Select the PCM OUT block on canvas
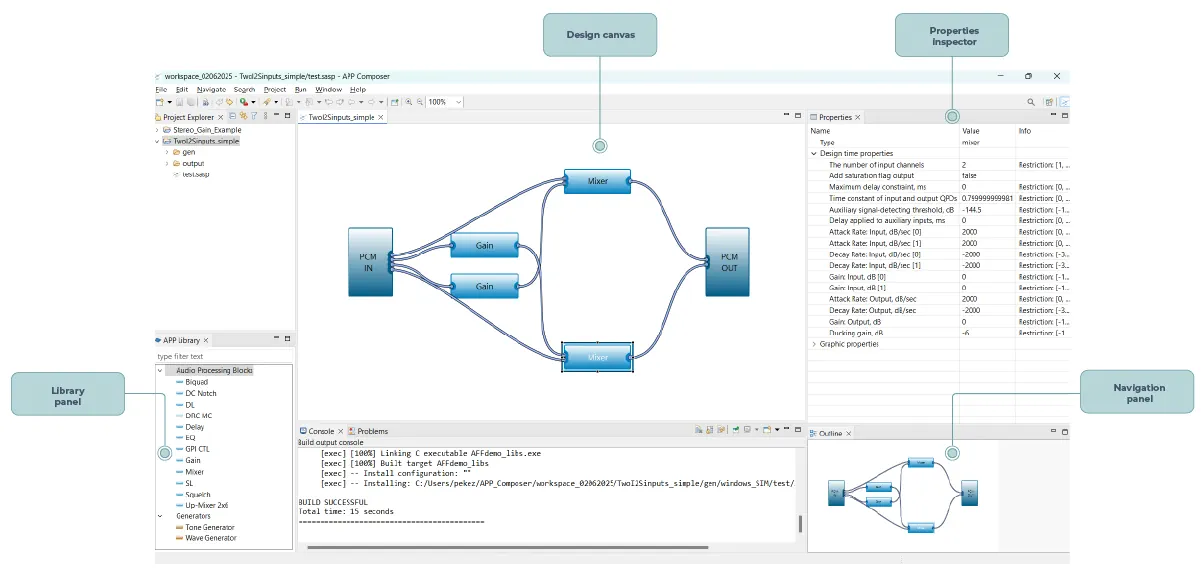This screenshot has width=1201, height=581. (727, 262)
